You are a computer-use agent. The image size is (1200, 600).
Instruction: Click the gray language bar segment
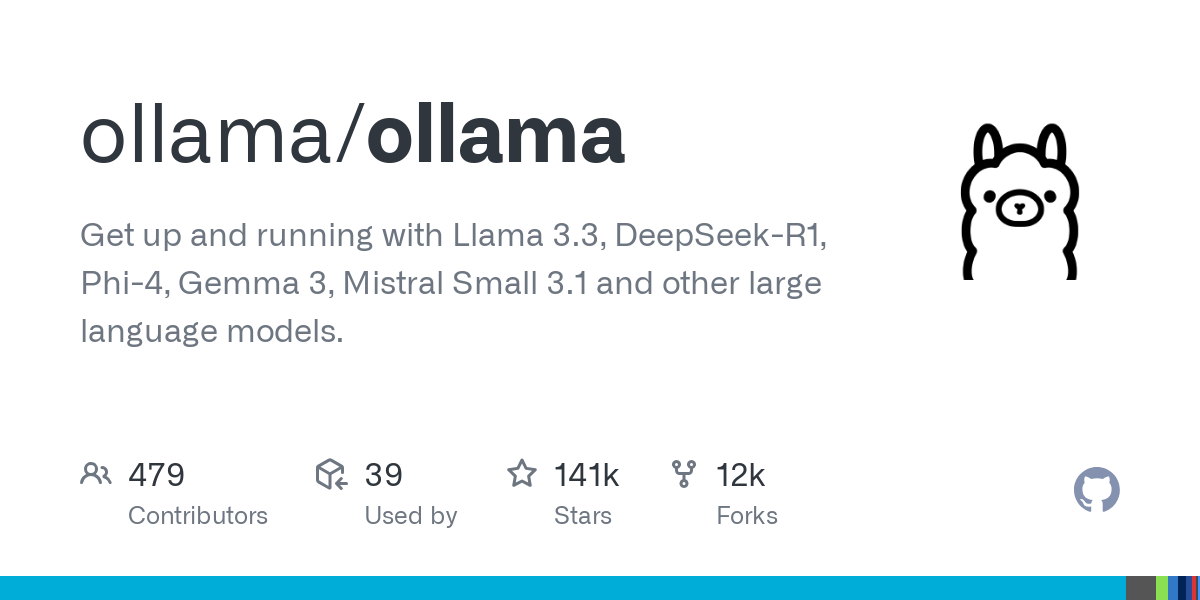coord(1141,588)
